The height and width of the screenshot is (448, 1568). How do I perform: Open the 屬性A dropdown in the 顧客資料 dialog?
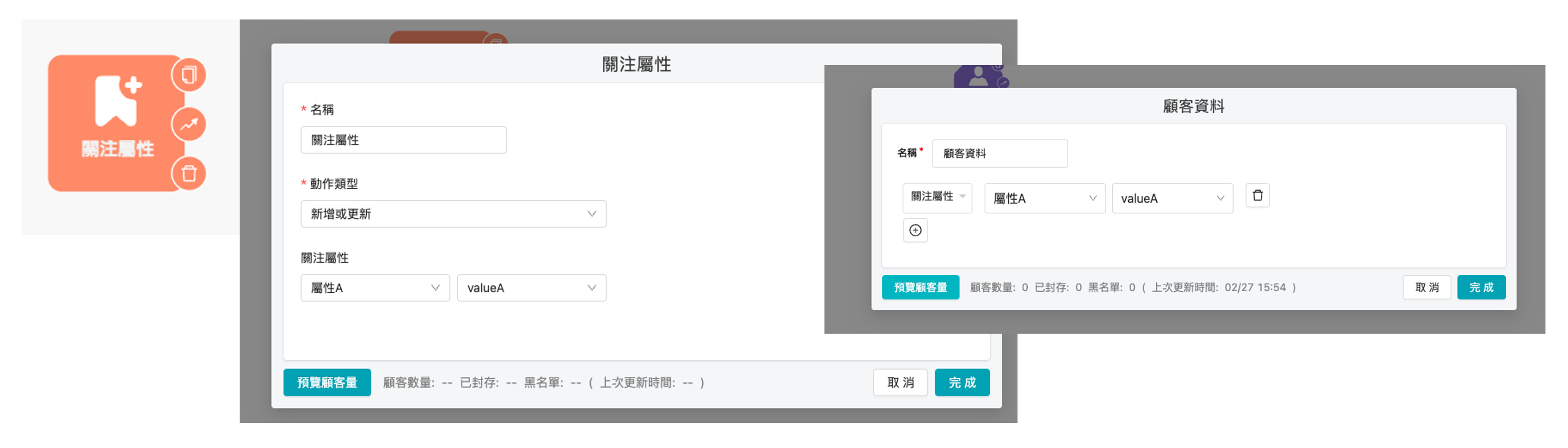coord(1045,198)
